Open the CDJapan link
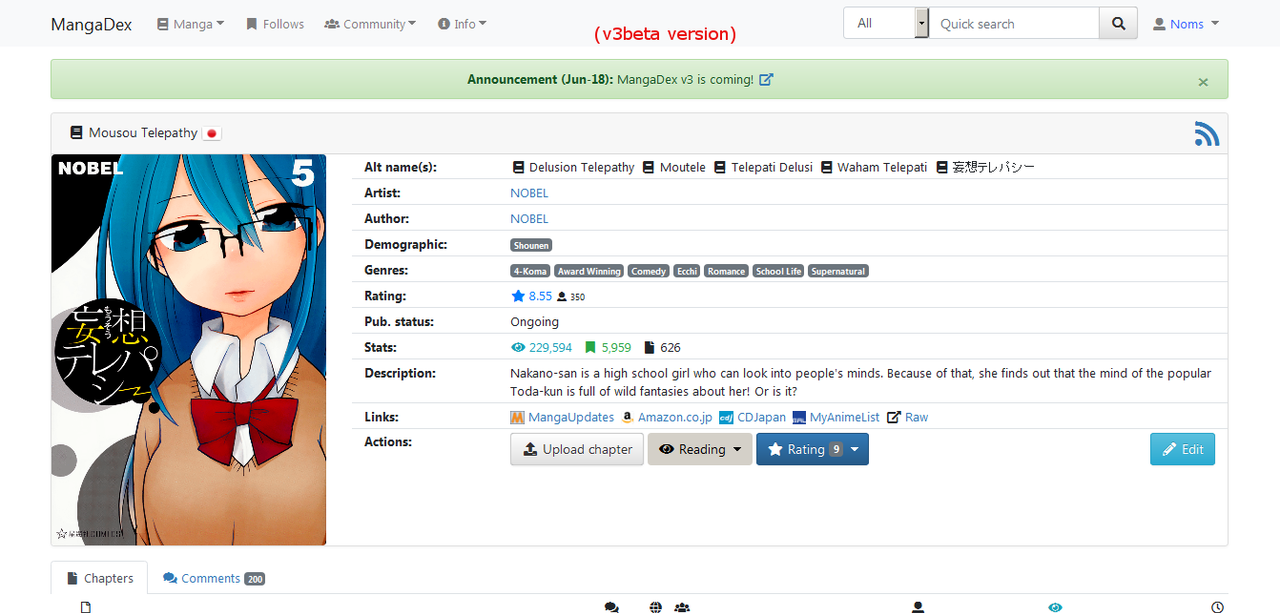Screen dimensions: 1280x613 tap(761, 417)
